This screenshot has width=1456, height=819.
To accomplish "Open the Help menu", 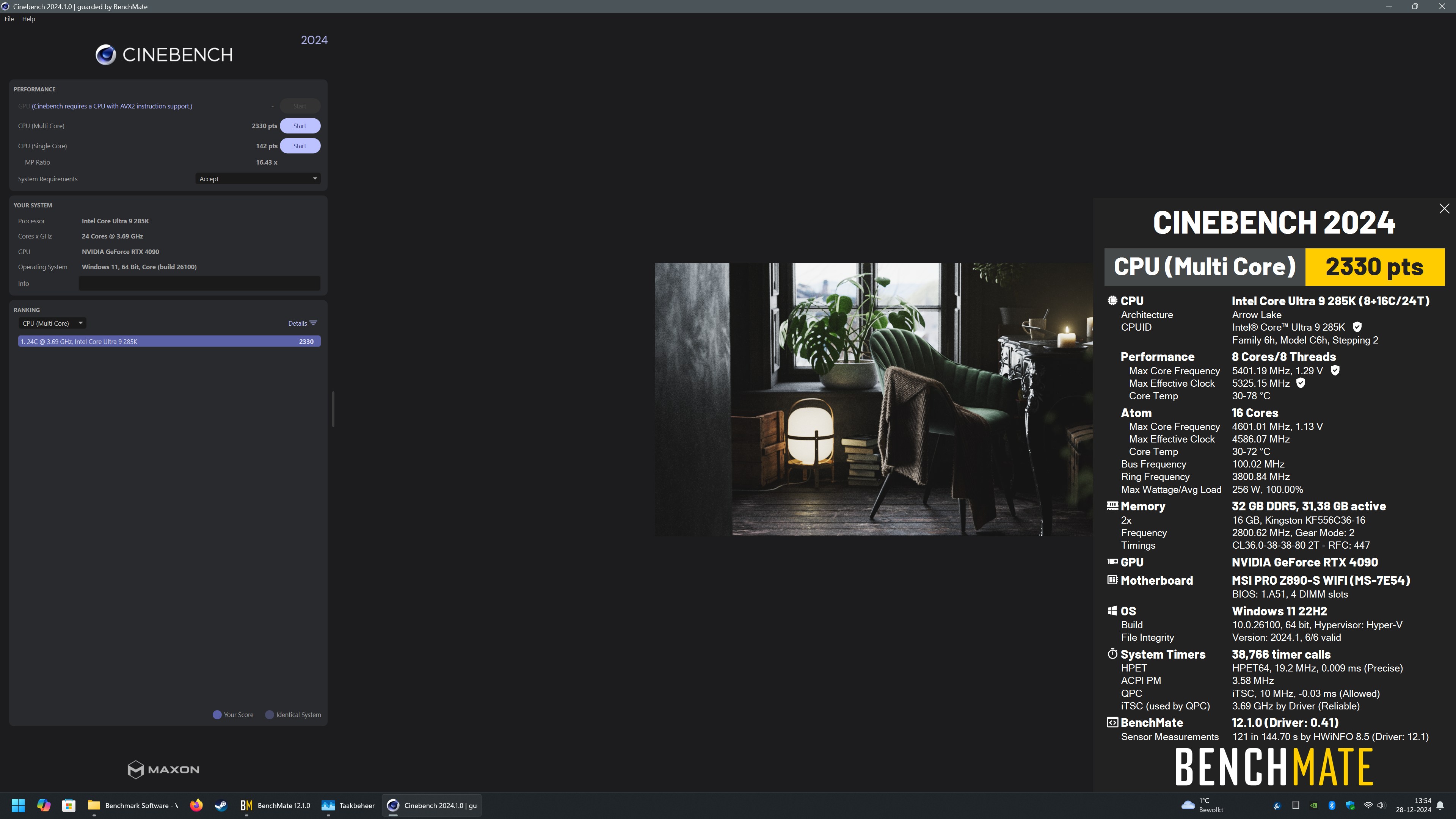I will [x=28, y=19].
